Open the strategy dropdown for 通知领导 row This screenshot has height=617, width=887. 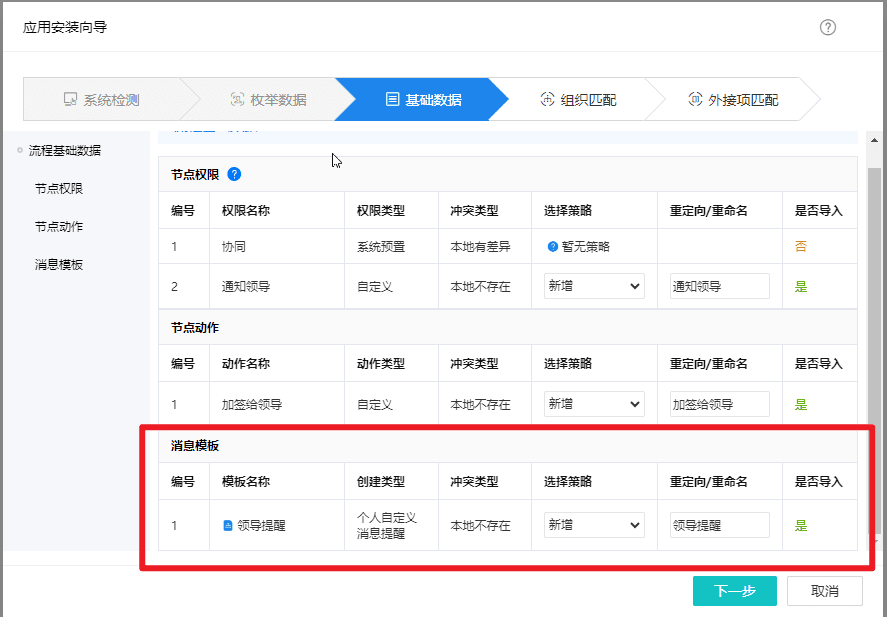click(x=594, y=286)
